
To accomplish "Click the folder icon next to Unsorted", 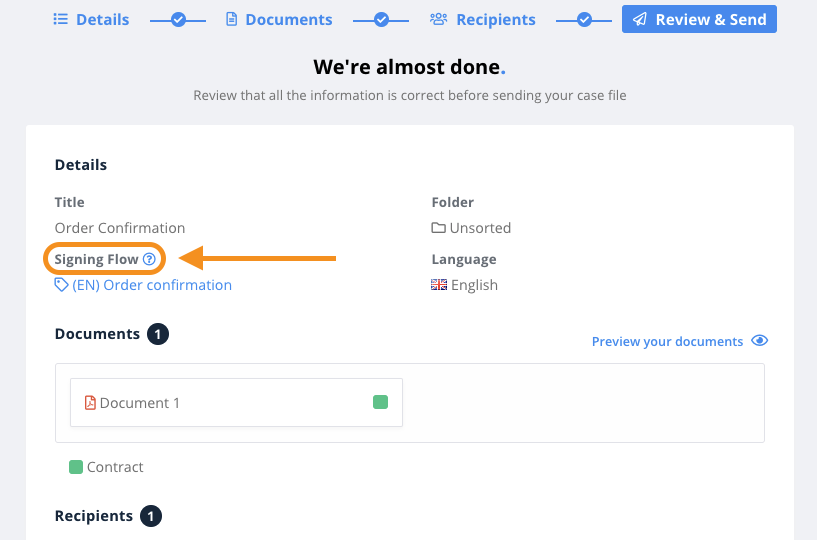I will [438, 228].
